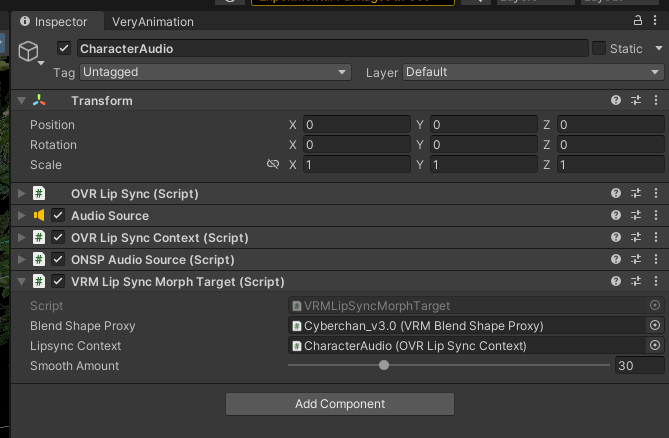Open the Layer dropdown showing Default

point(533,72)
